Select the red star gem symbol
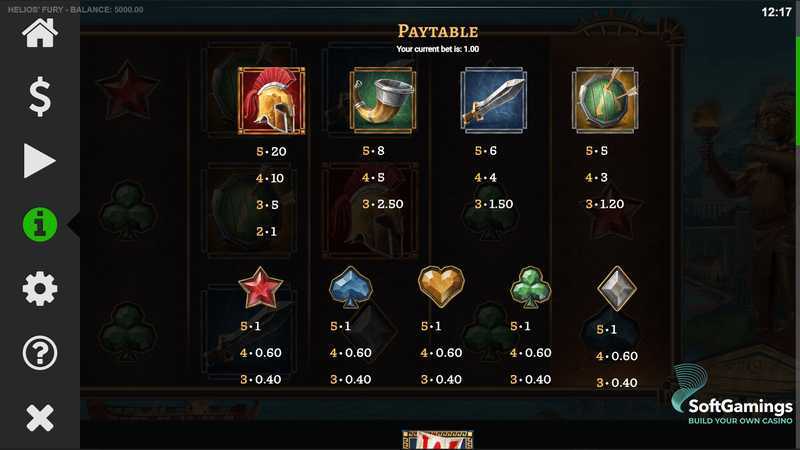 click(x=260, y=288)
